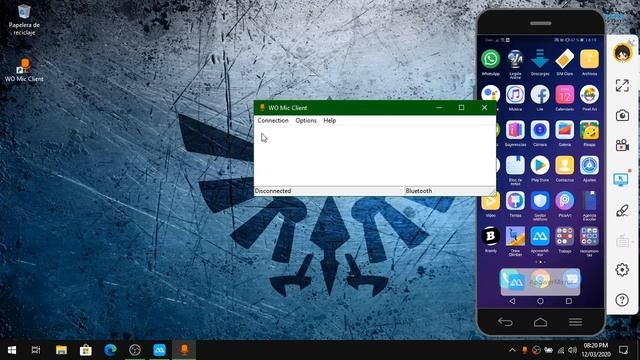Viewport: 640px width, 360px height.
Task: Open Descargas app on the phone
Action: pos(540,59)
